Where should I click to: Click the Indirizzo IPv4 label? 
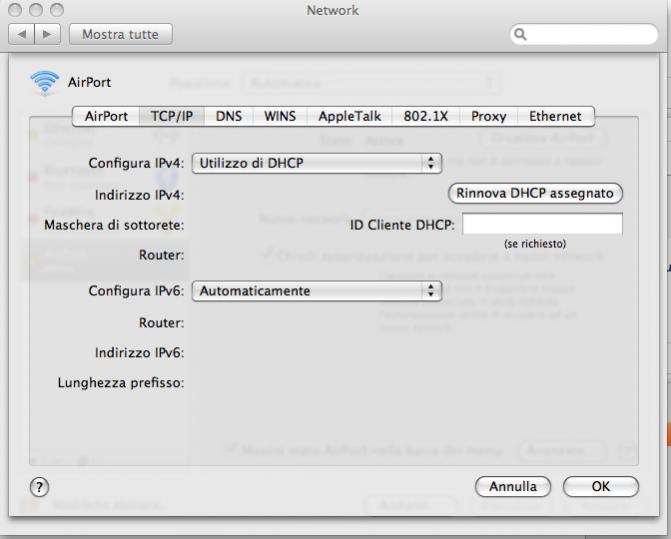pos(140,195)
